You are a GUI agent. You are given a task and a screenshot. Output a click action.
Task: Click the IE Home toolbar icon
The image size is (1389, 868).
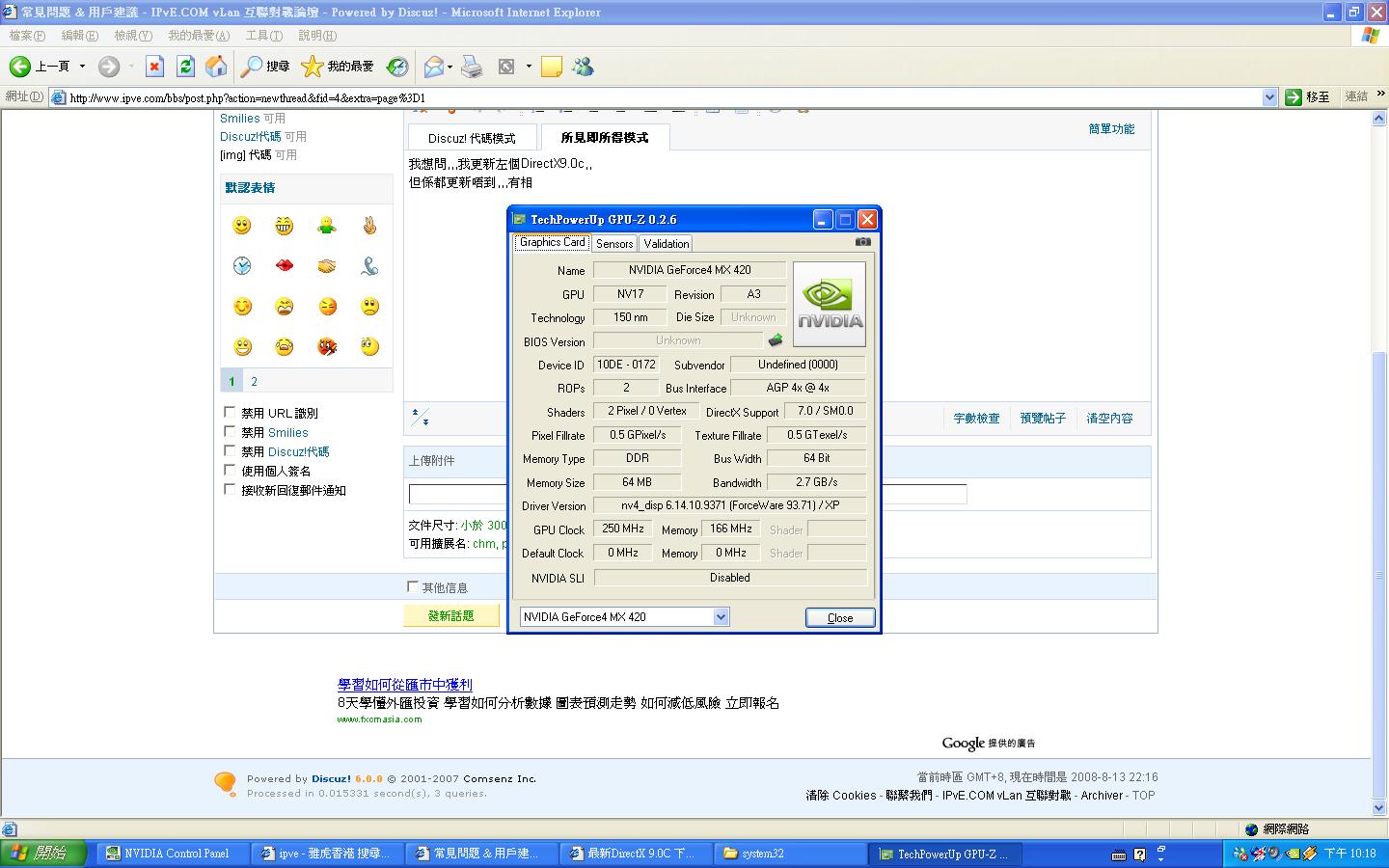point(217,66)
